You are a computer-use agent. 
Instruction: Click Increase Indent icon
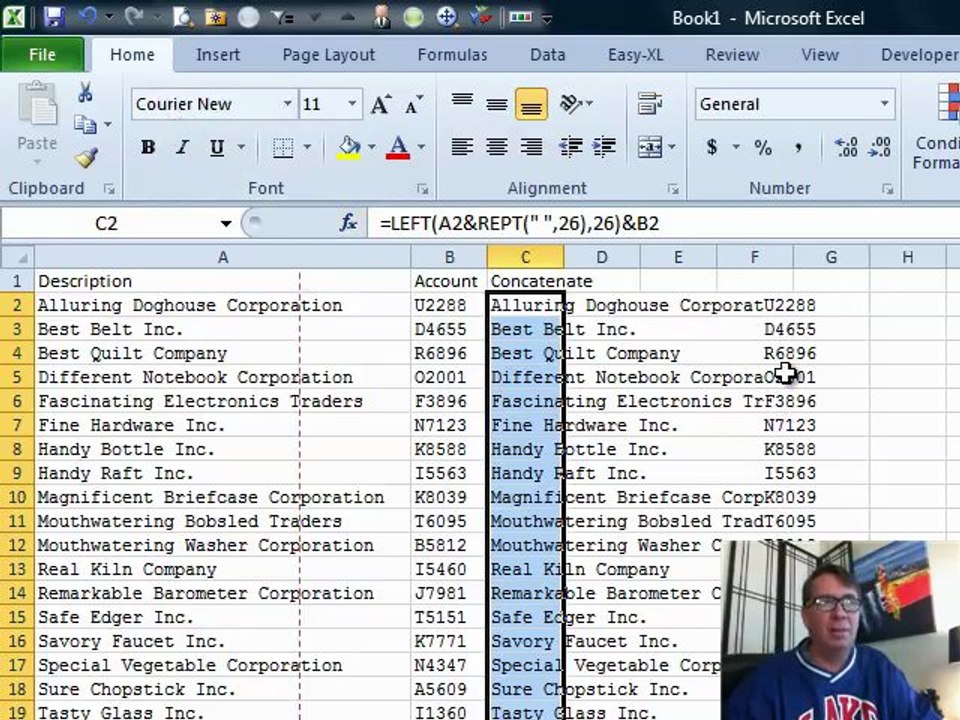click(604, 148)
